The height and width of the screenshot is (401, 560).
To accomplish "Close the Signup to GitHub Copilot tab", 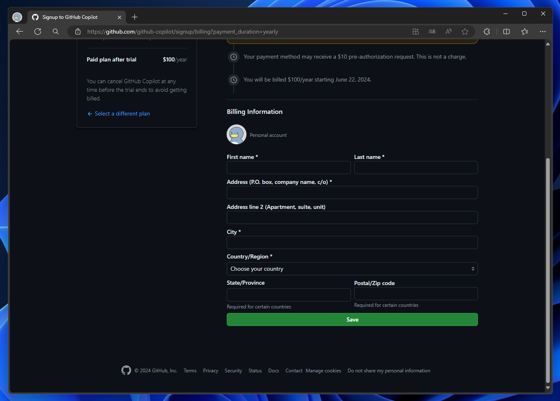I will click(x=119, y=17).
